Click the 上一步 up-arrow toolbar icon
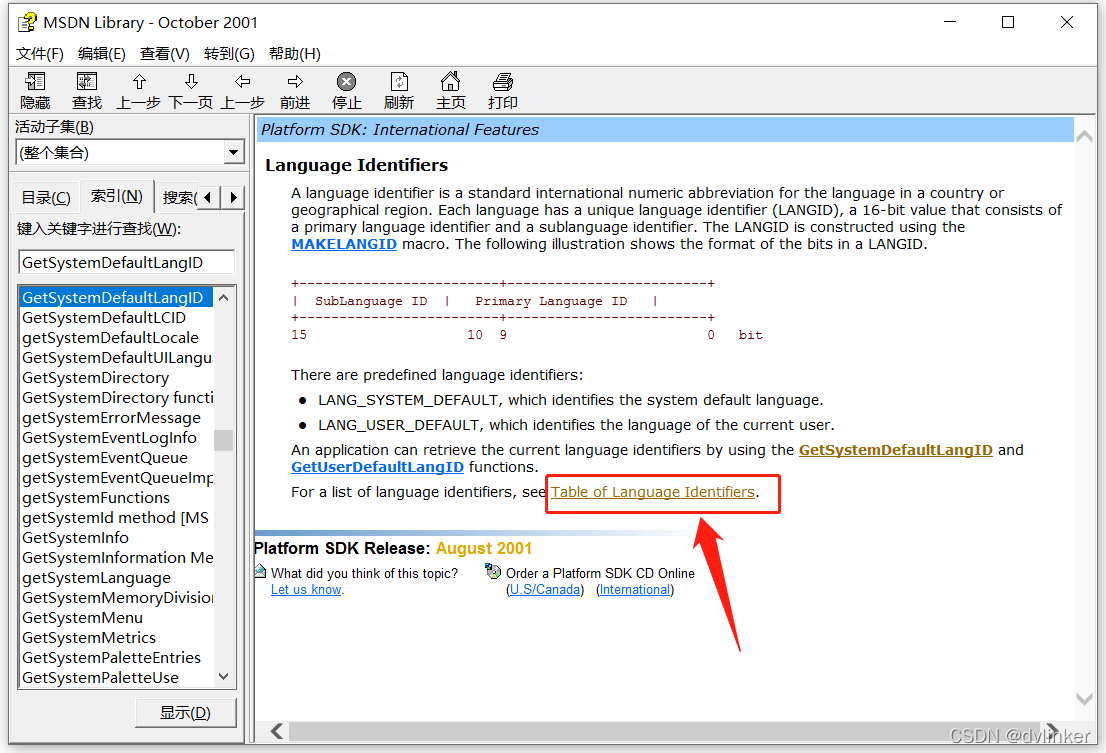The height and width of the screenshot is (753, 1106). click(139, 82)
